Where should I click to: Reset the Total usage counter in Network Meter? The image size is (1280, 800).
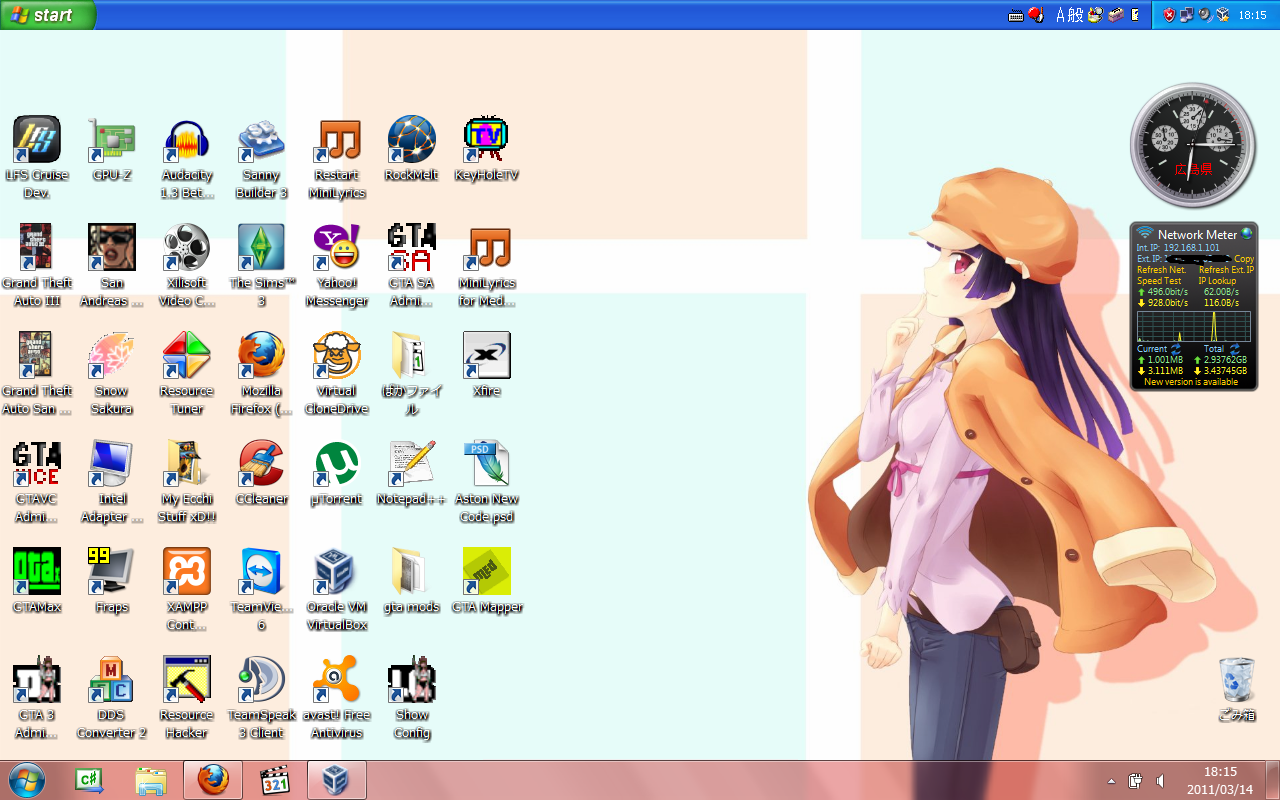click(1234, 348)
